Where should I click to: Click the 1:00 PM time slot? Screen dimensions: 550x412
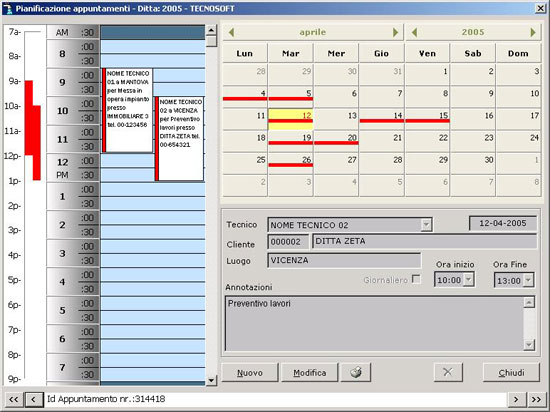[153, 189]
